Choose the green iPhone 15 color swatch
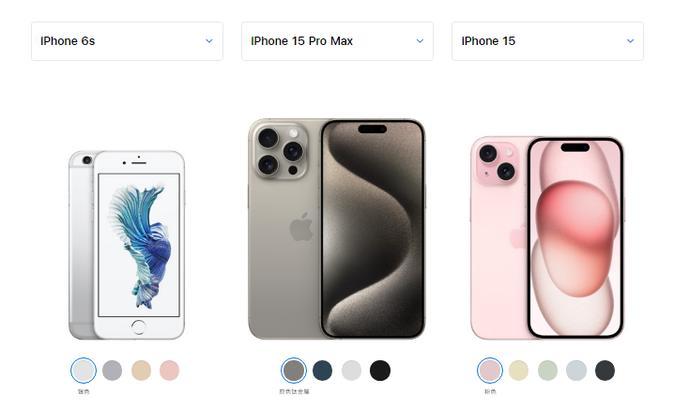The width and height of the screenshot is (674, 400). (x=548, y=370)
